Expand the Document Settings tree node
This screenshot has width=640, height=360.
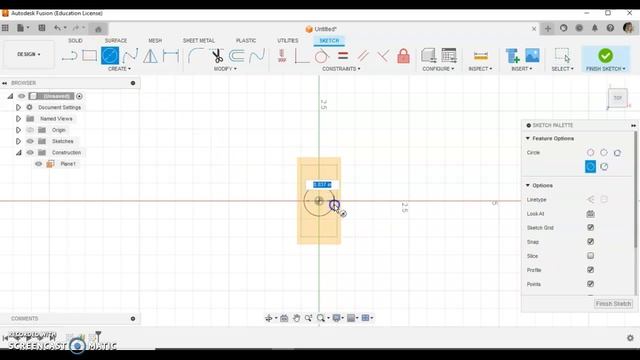click(x=18, y=107)
